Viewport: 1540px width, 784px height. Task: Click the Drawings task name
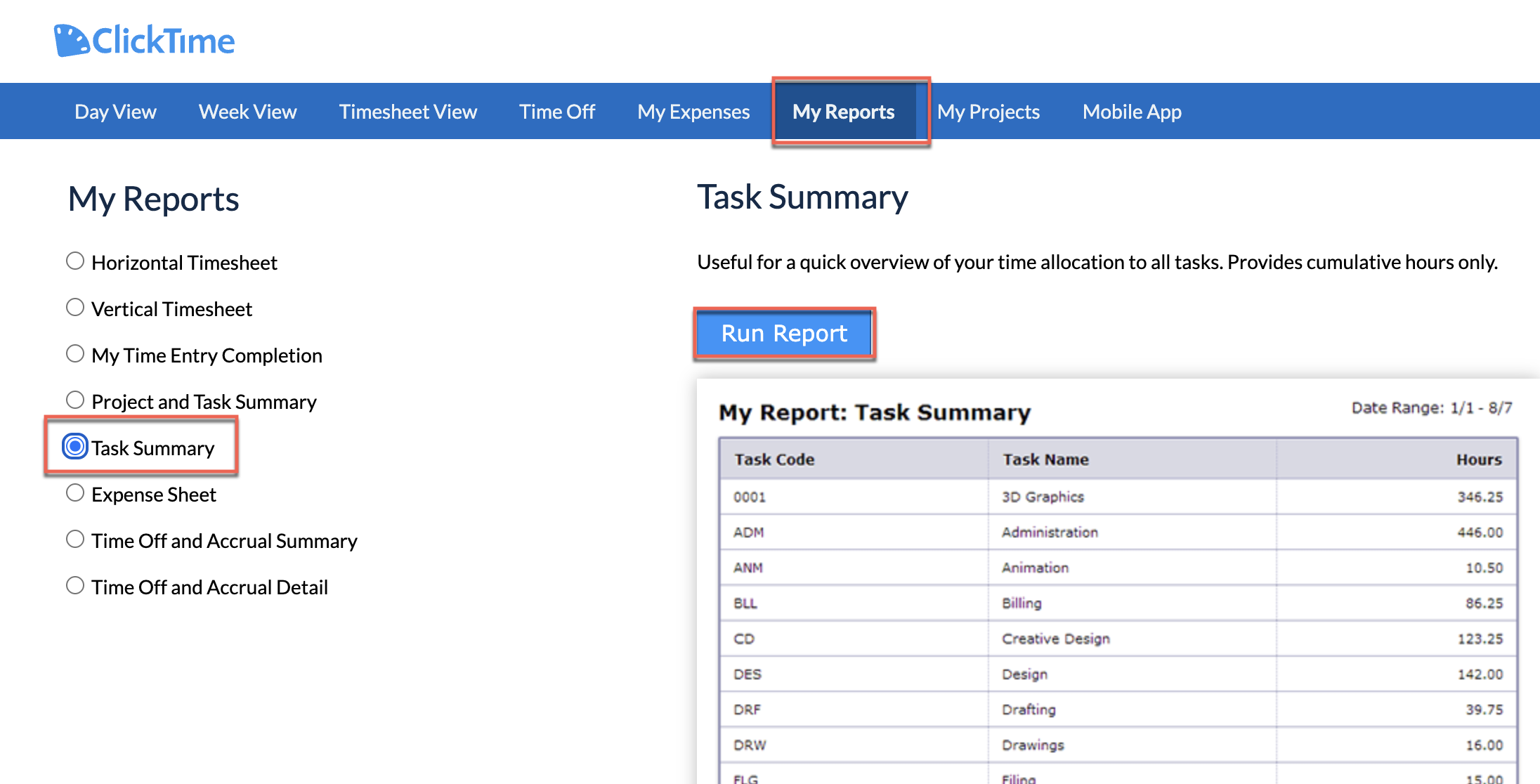click(x=1033, y=745)
